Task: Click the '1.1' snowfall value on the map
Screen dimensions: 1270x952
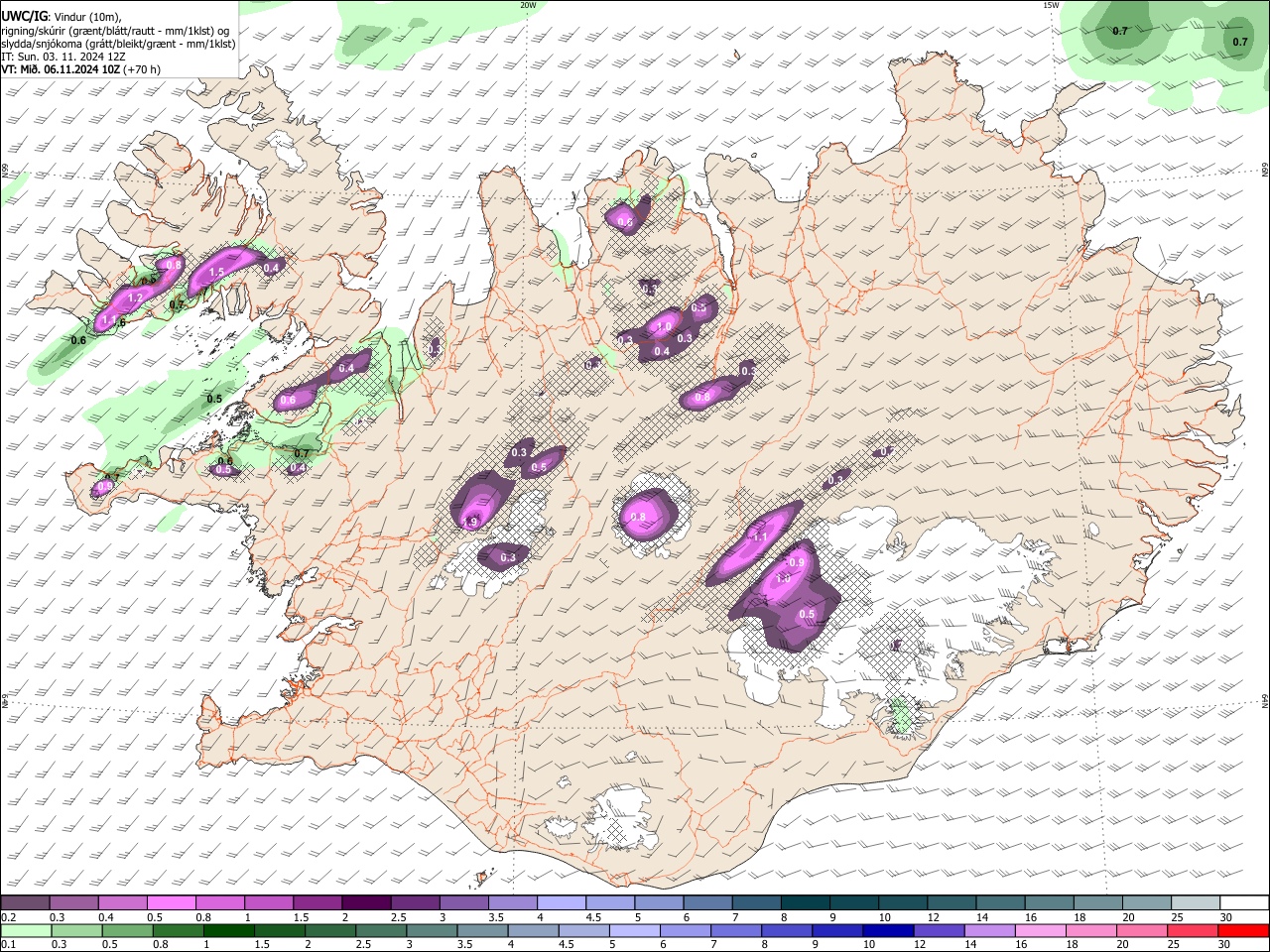Action: (x=761, y=536)
